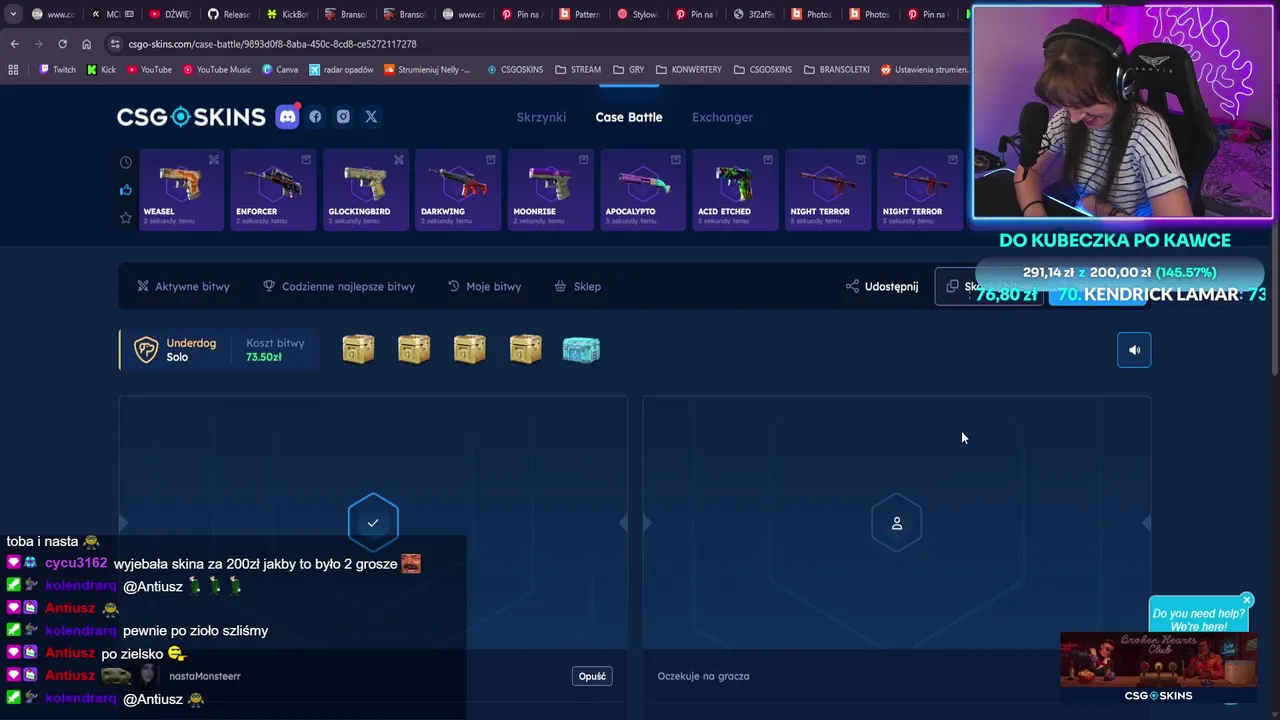This screenshot has height=720, width=1280.
Task: Reload the browser page
Action: pyautogui.click(x=62, y=44)
